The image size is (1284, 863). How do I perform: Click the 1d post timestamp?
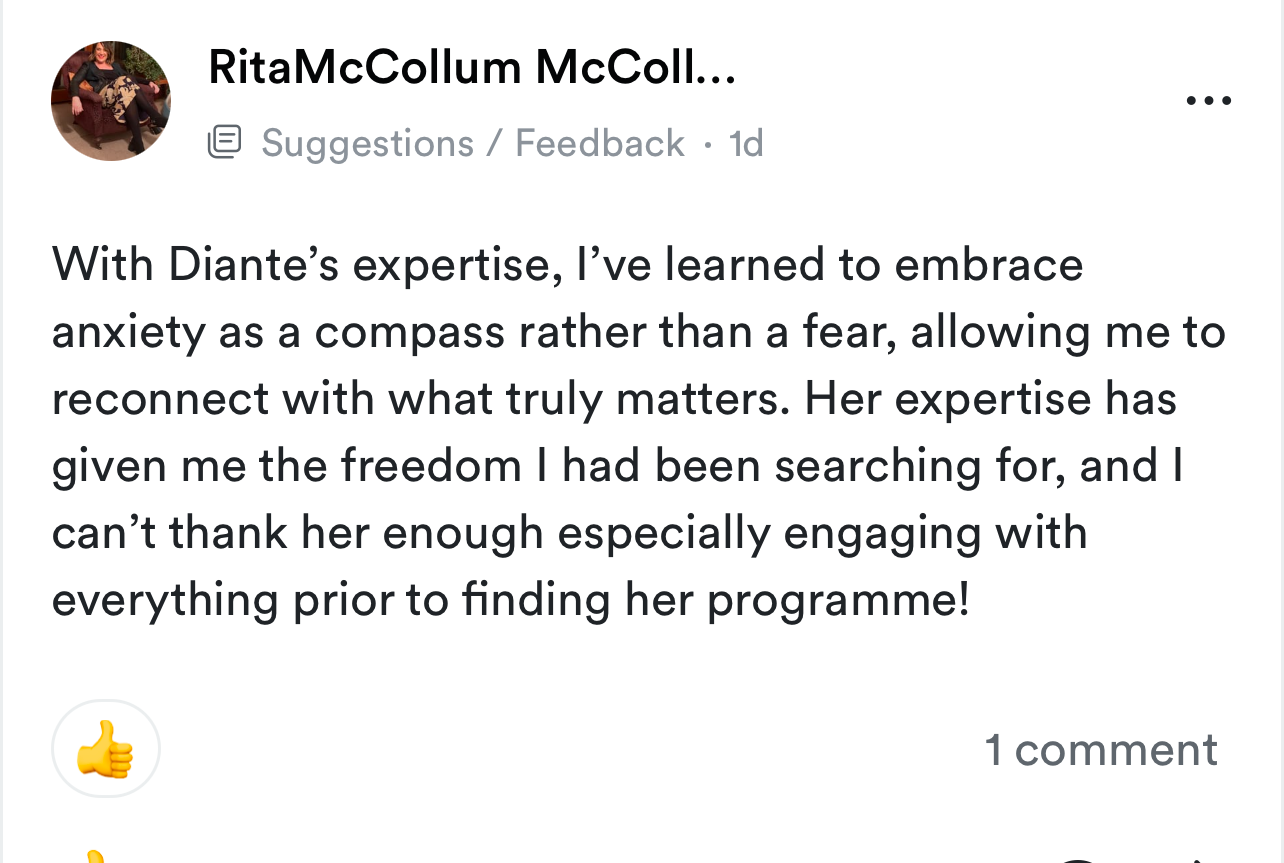(746, 143)
